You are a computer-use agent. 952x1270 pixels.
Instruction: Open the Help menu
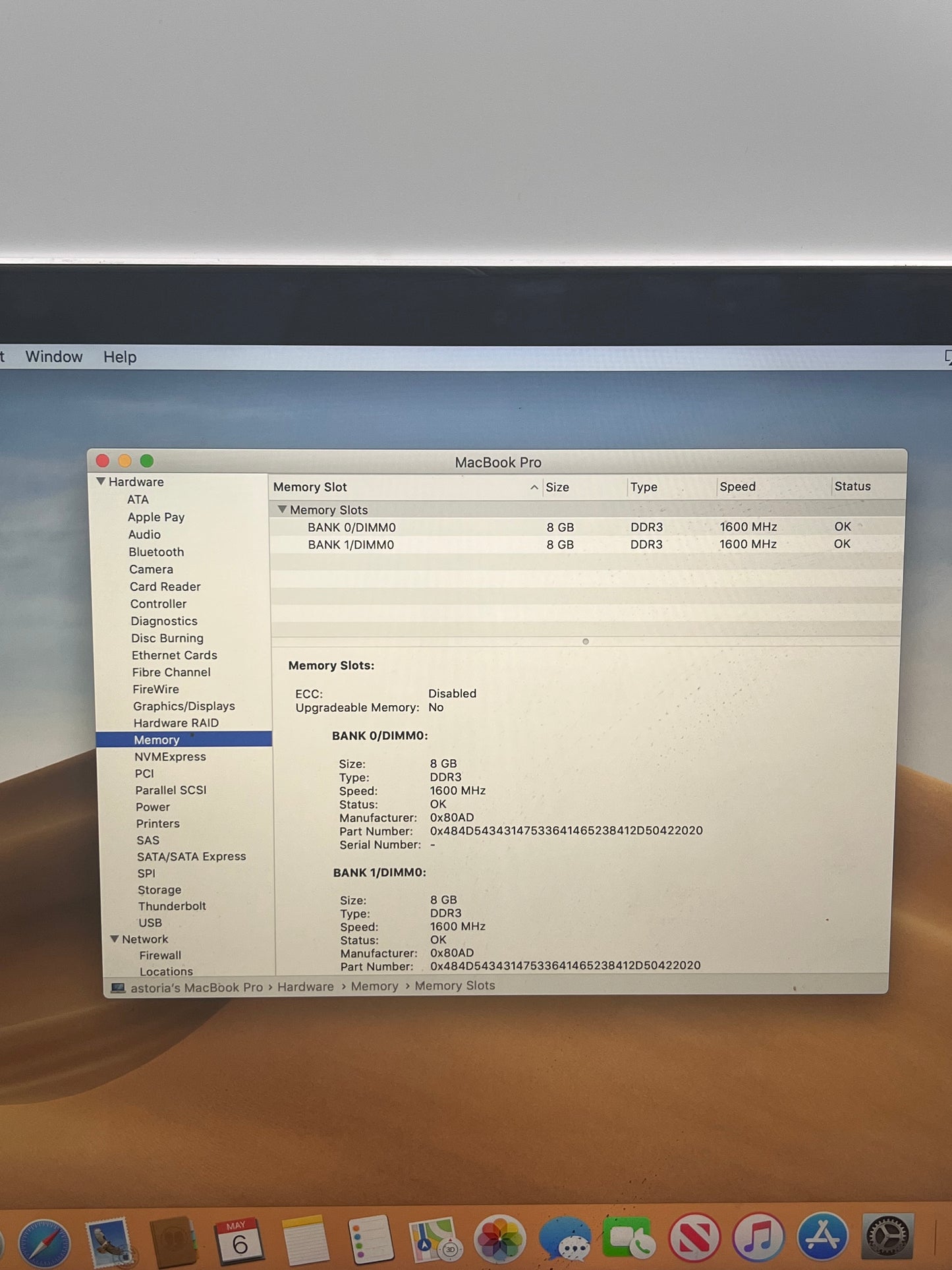(x=120, y=357)
